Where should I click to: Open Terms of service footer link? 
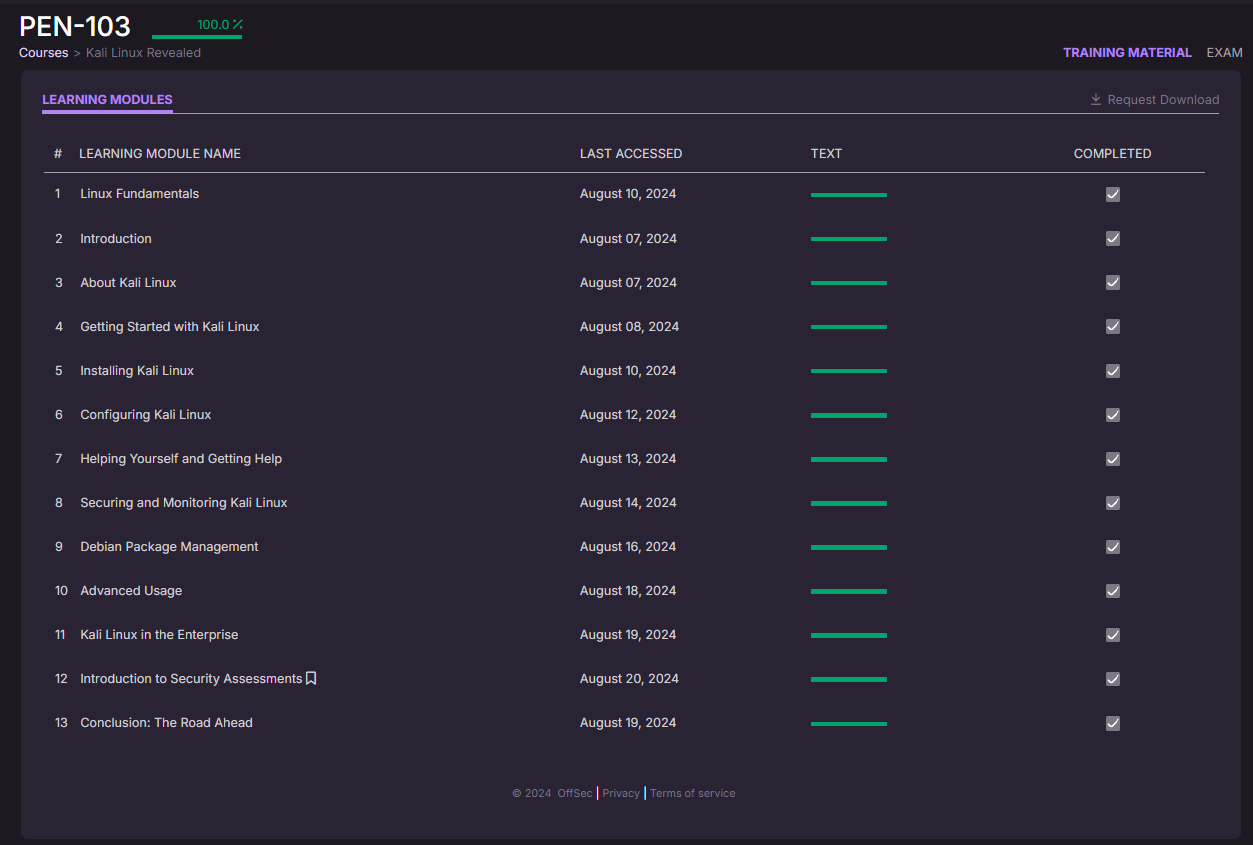[692, 793]
